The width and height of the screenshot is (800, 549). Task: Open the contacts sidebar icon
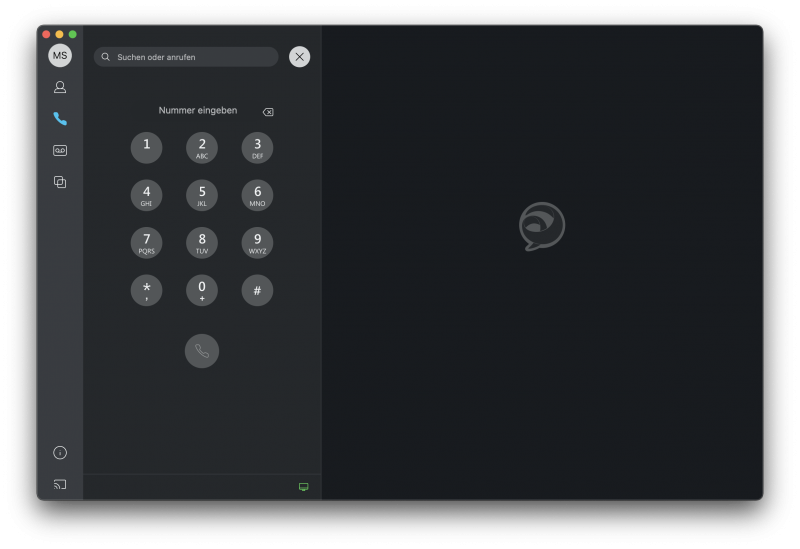tap(60, 87)
